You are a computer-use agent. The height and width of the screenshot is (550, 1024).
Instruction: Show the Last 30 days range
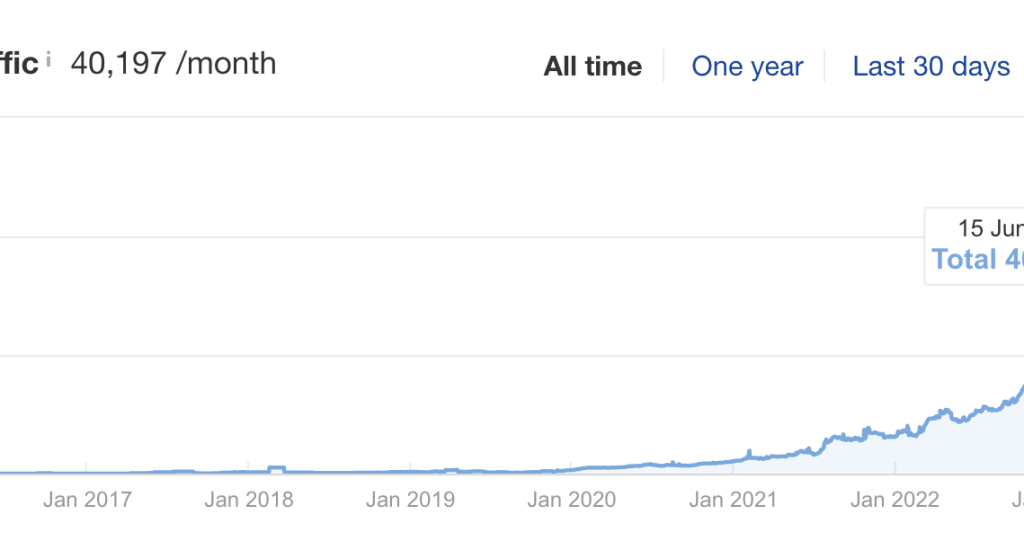click(930, 67)
